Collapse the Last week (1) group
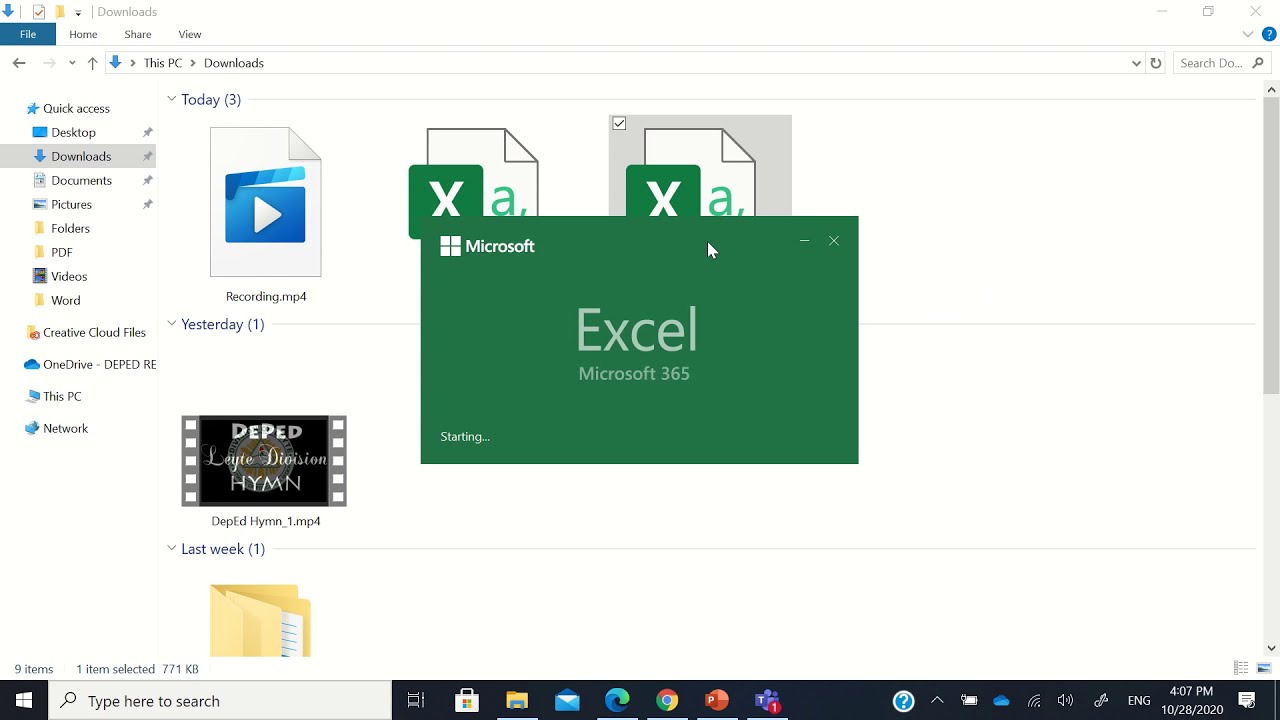This screenshot has width=1280, height=720. (x=172, y=549)
